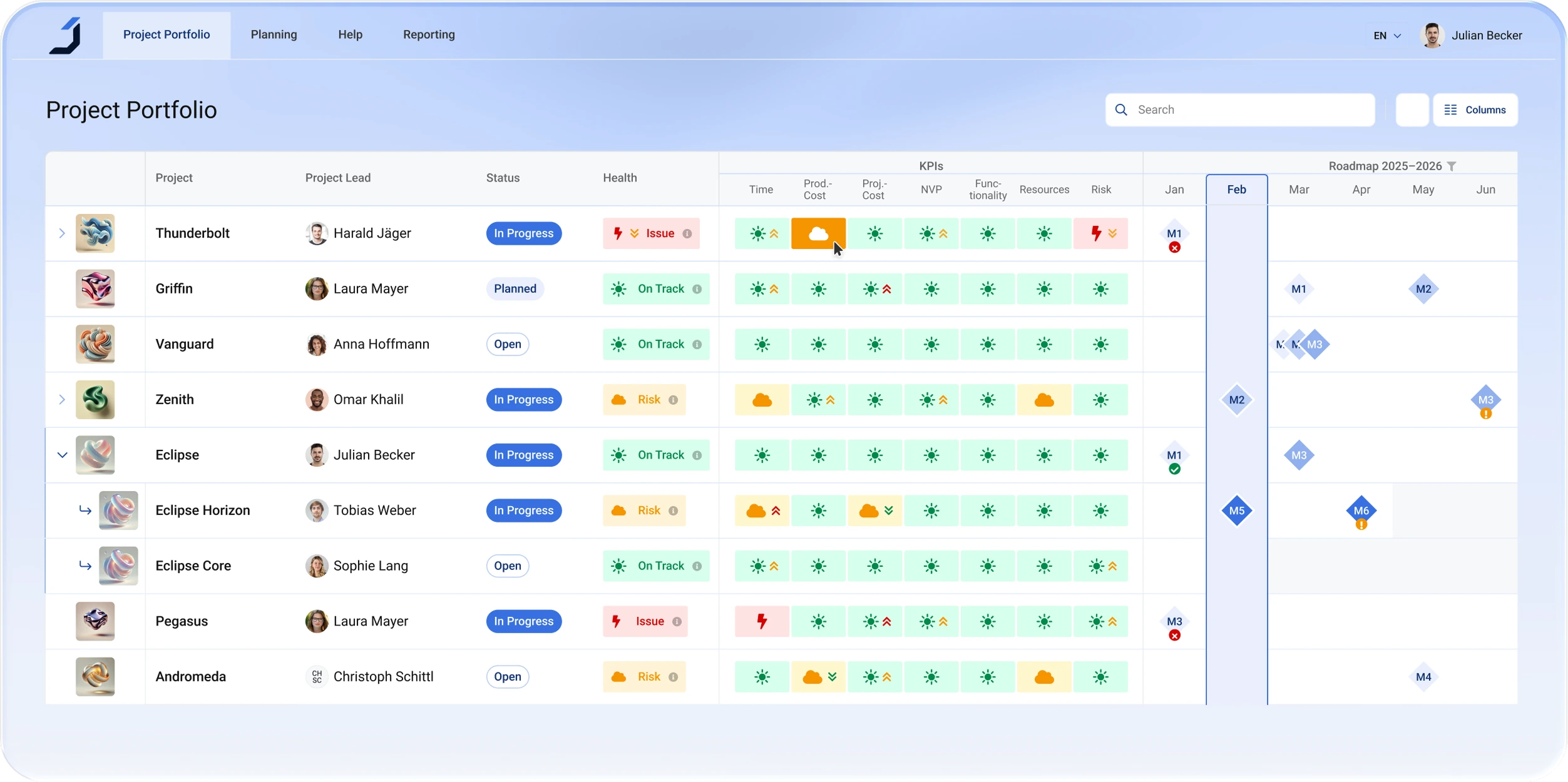This screenshot has height=782, width=1568.
Task: Click Andromeda's Prod.-Cost cloud KPI cell
Action: (x=818, y=677)
